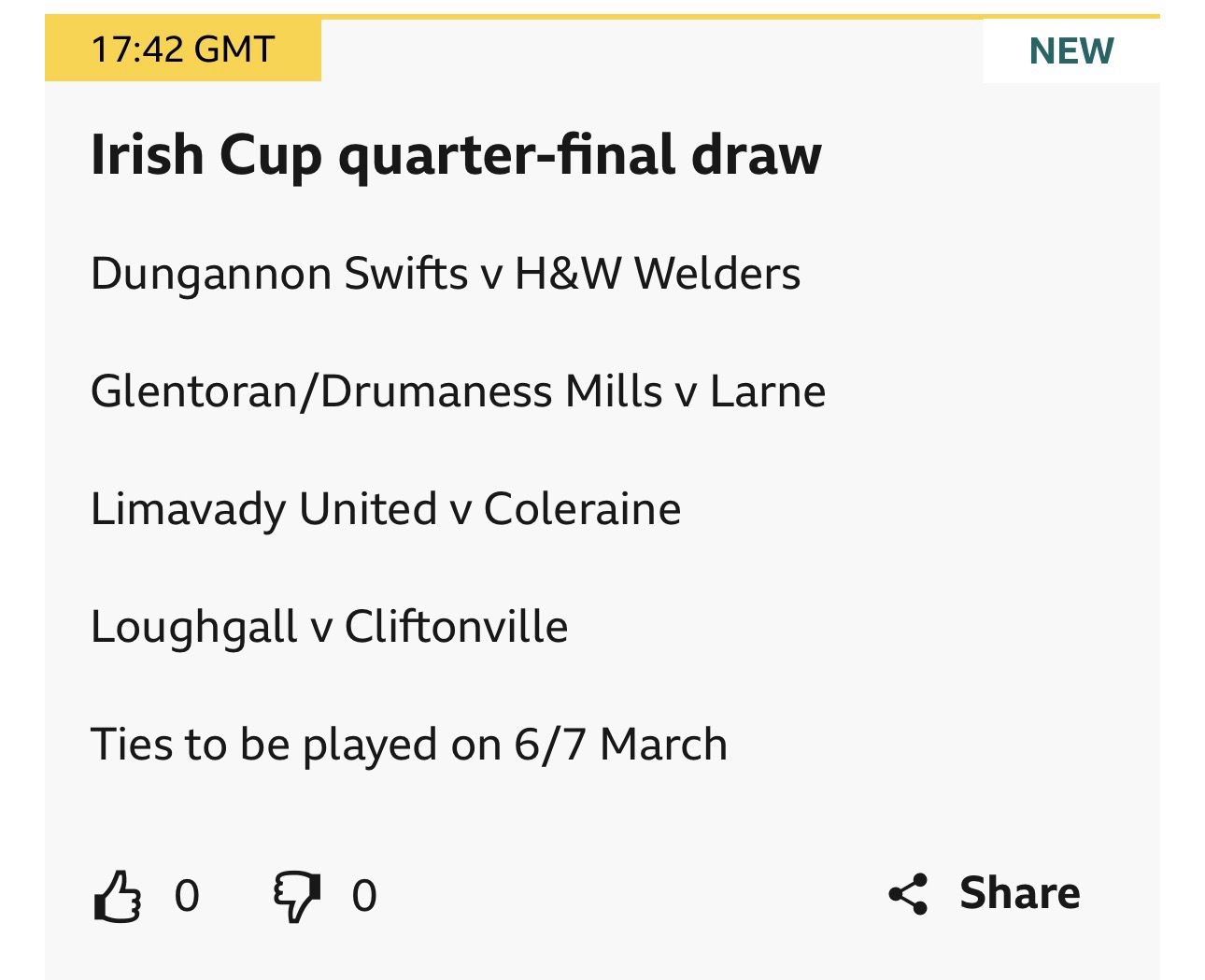Click the share arrow icon
Screen dimensions: 1205x980
click(908, 894)
